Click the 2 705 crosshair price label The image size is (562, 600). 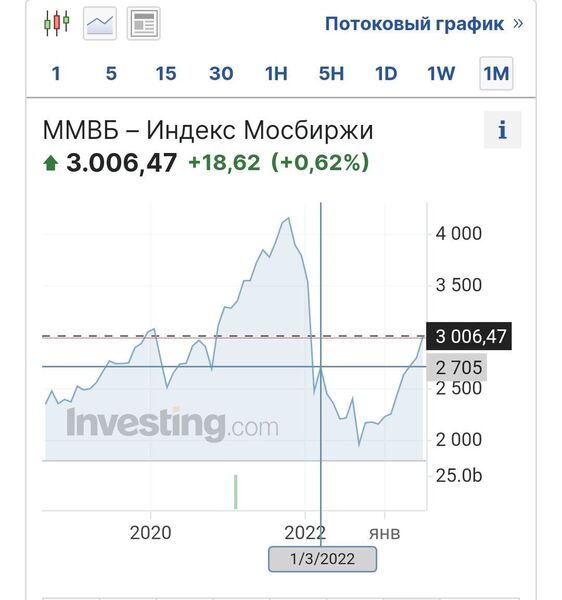457,367
